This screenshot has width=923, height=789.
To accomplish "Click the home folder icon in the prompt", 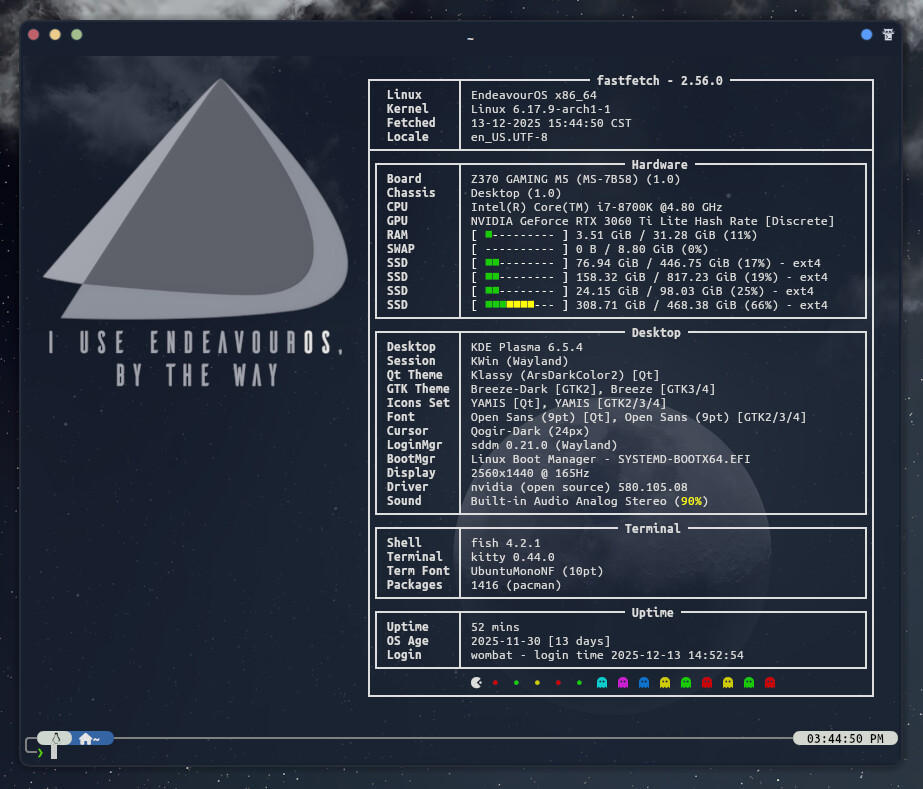I will tap(86, 739).
